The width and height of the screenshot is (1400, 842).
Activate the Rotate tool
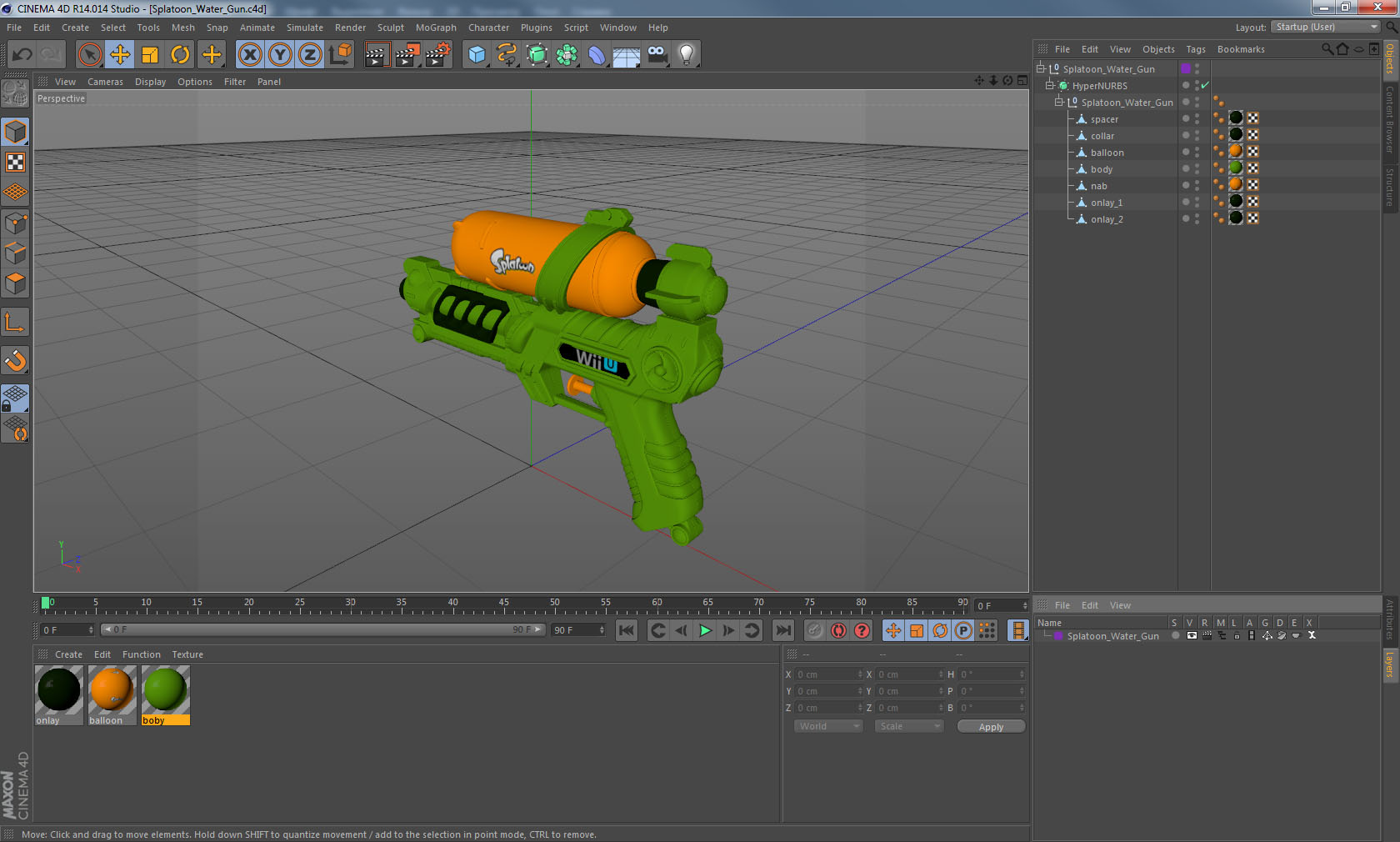tap(180, 55)
